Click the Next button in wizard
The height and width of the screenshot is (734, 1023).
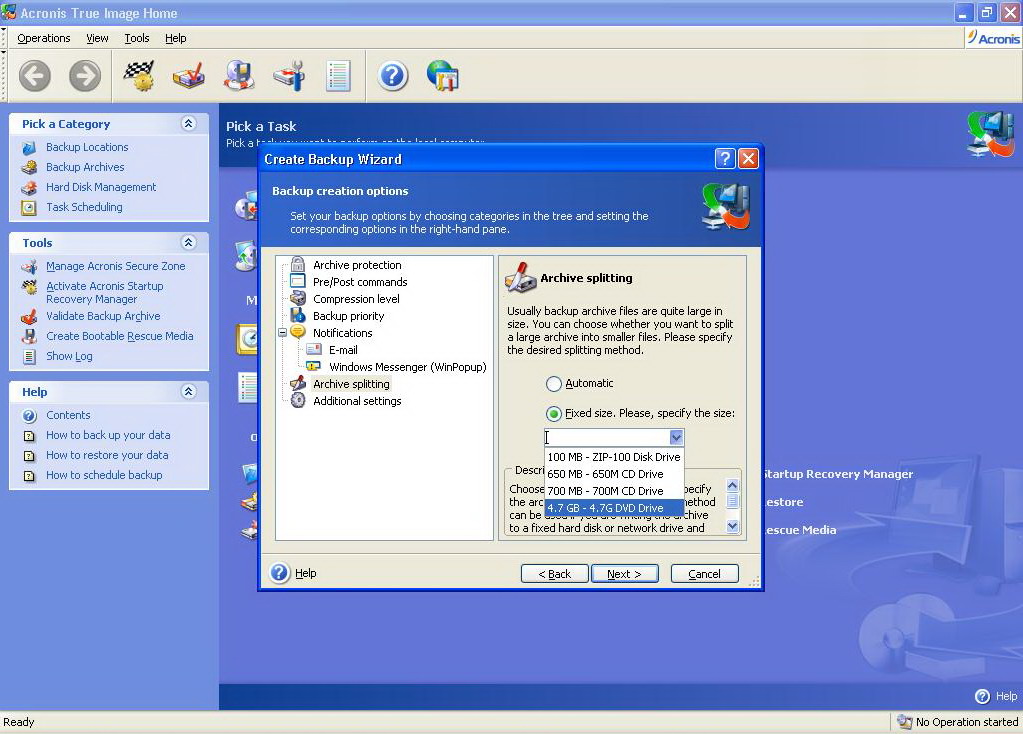click(624, 573)
